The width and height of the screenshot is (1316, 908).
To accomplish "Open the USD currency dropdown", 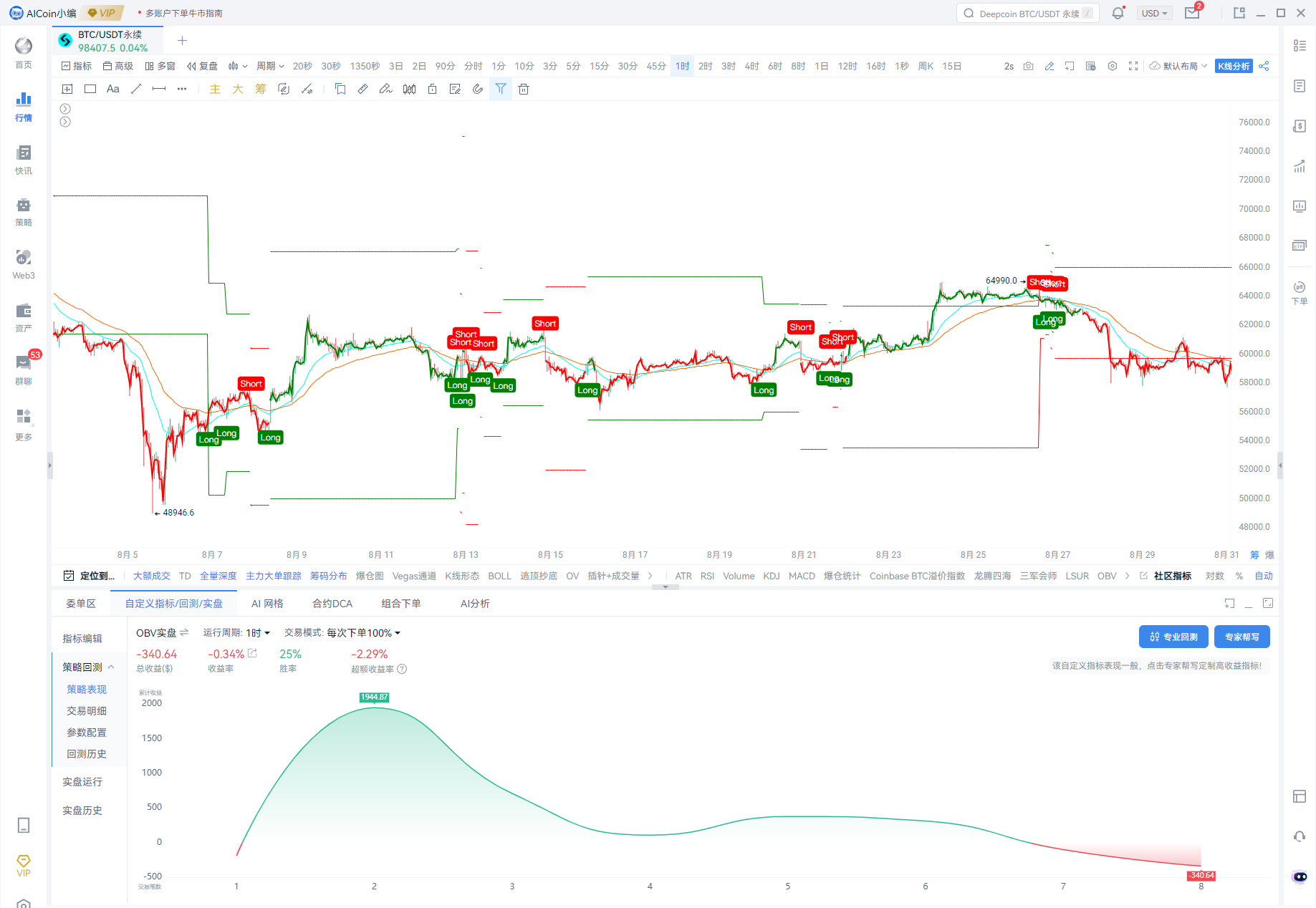I will 1154,13.
